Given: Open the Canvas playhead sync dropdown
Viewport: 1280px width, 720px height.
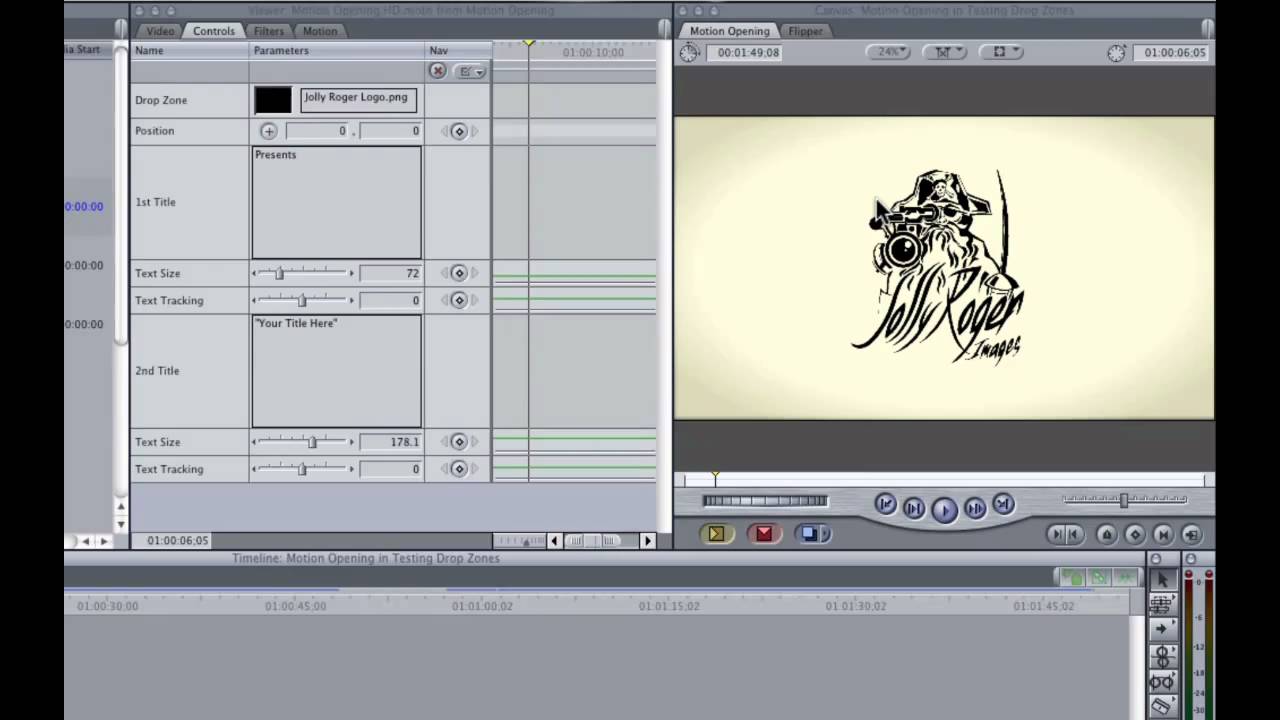Looking at the screenshot, I should pos(944,52).
